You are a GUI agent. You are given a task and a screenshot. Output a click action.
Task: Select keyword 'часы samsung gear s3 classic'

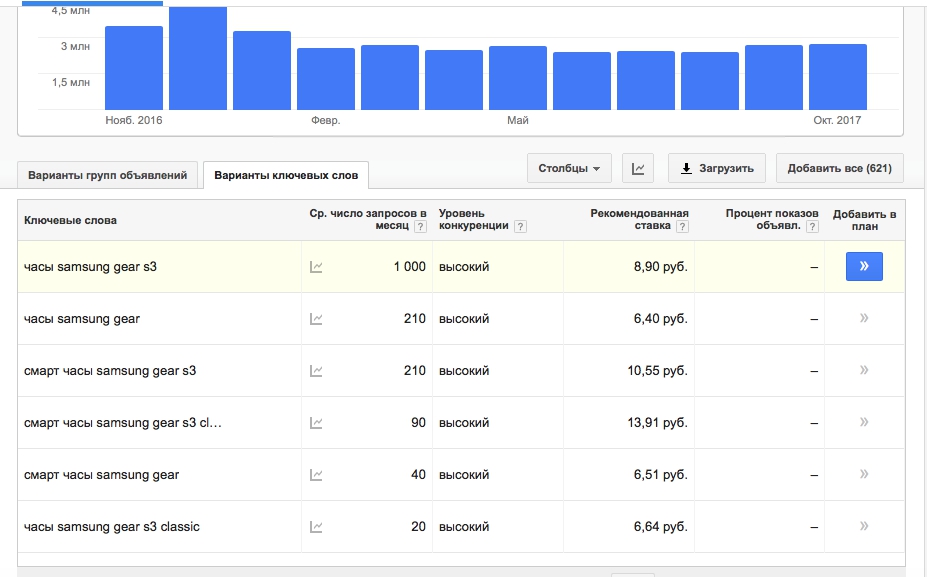[x=112, y=527]
